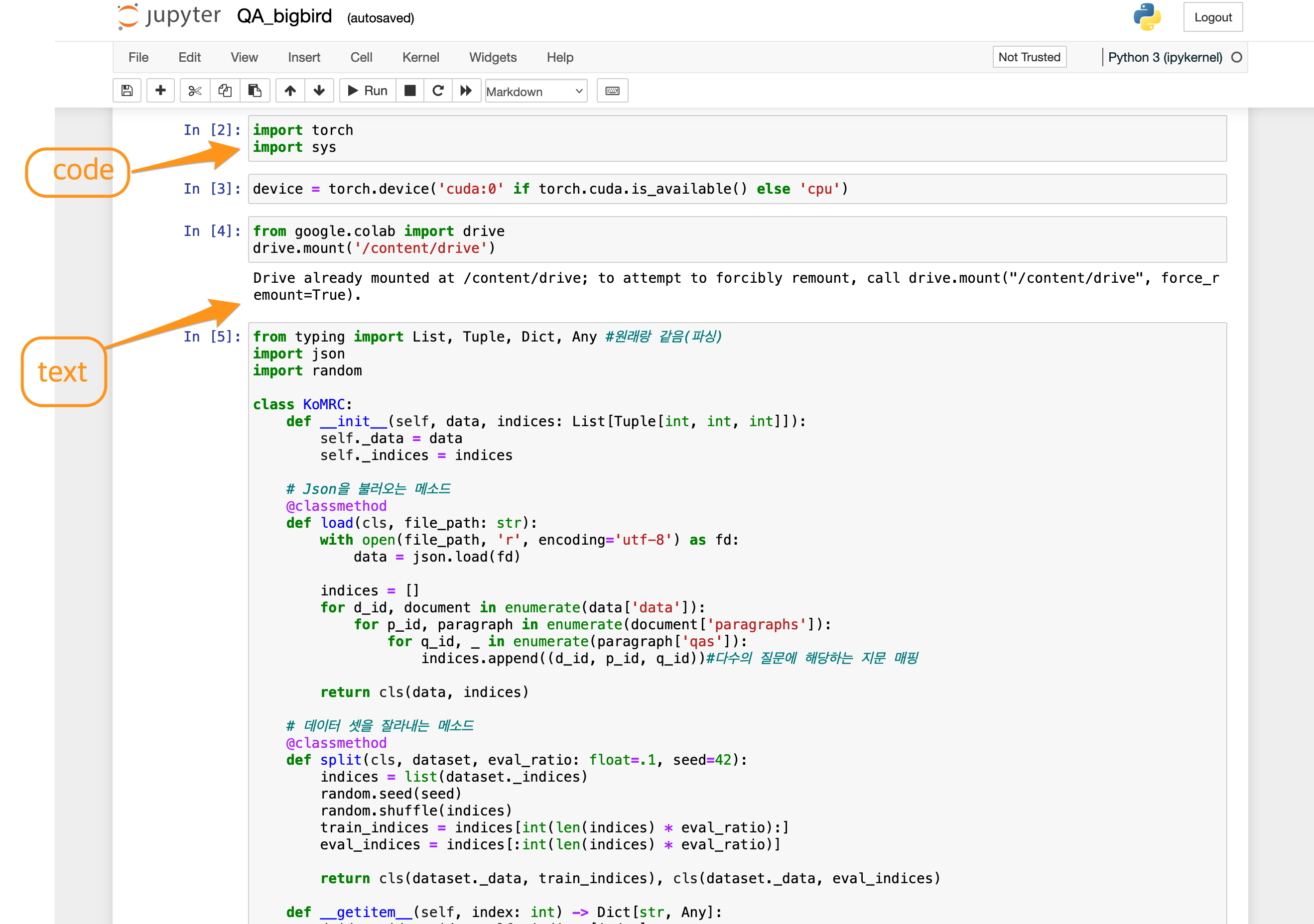Move the selected cell down

tap(319, 91)
